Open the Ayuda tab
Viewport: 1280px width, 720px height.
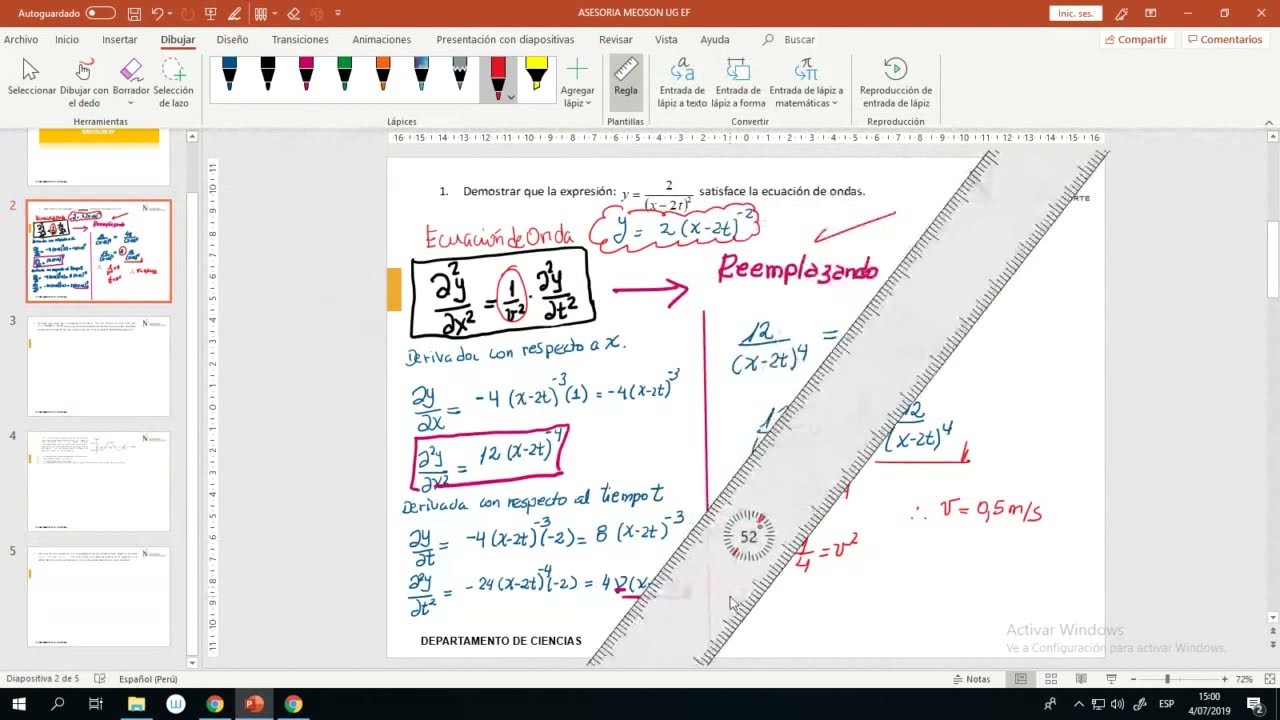tap(715, 39)
